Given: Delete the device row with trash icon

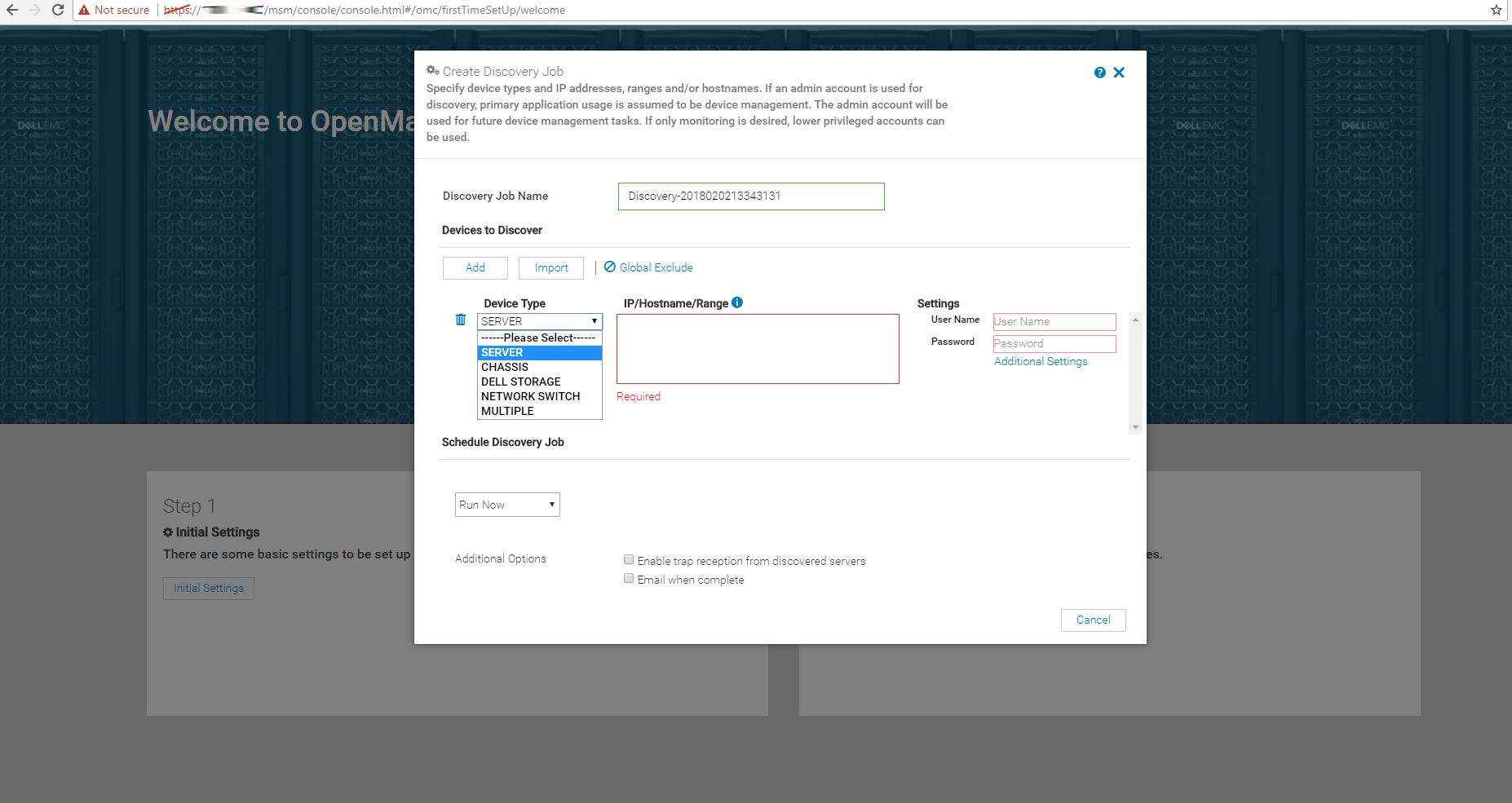Looking at the screenshot, I should [461, 320].
